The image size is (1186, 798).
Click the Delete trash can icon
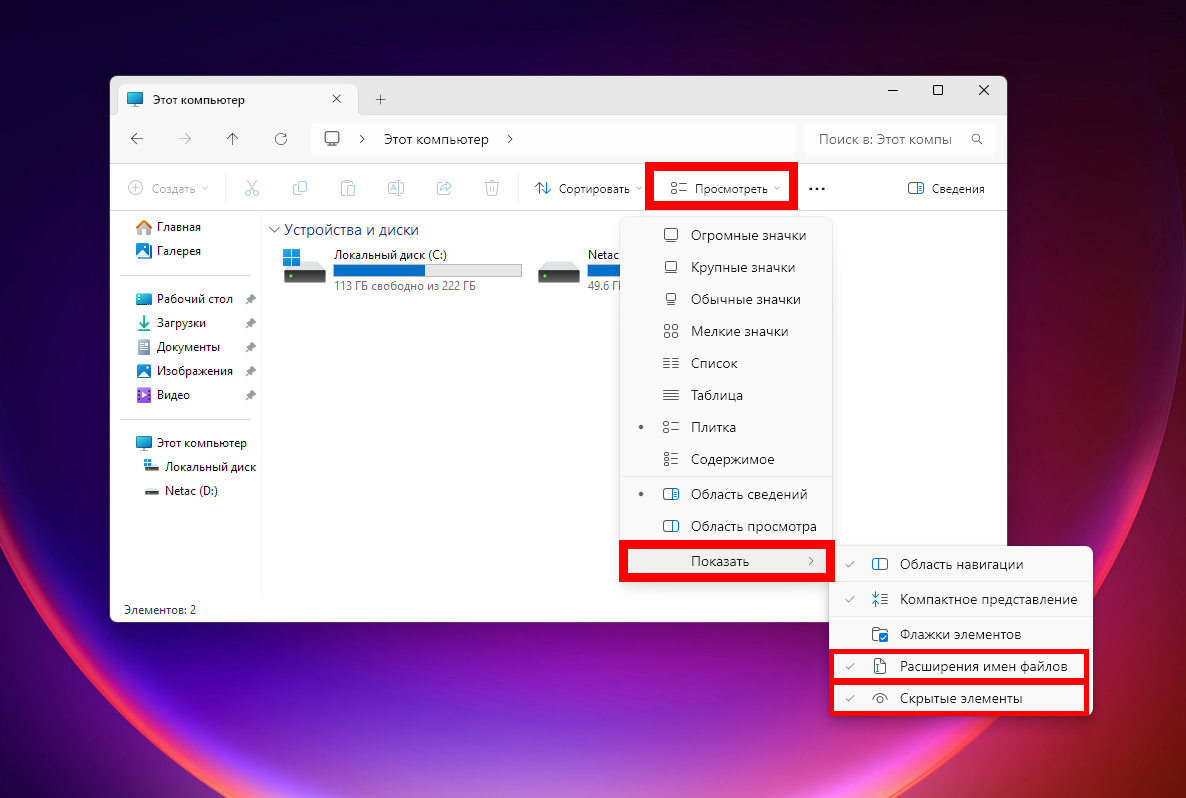pyautogui.click(x=491, y=188)
